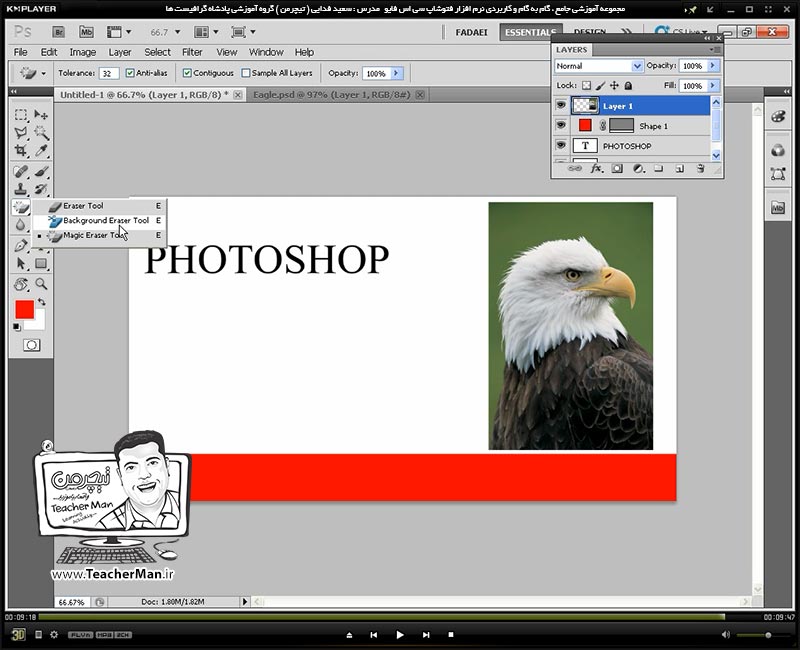
Task: Adjust the KMPlayer volume slider
Action: (x=763, y=635)
